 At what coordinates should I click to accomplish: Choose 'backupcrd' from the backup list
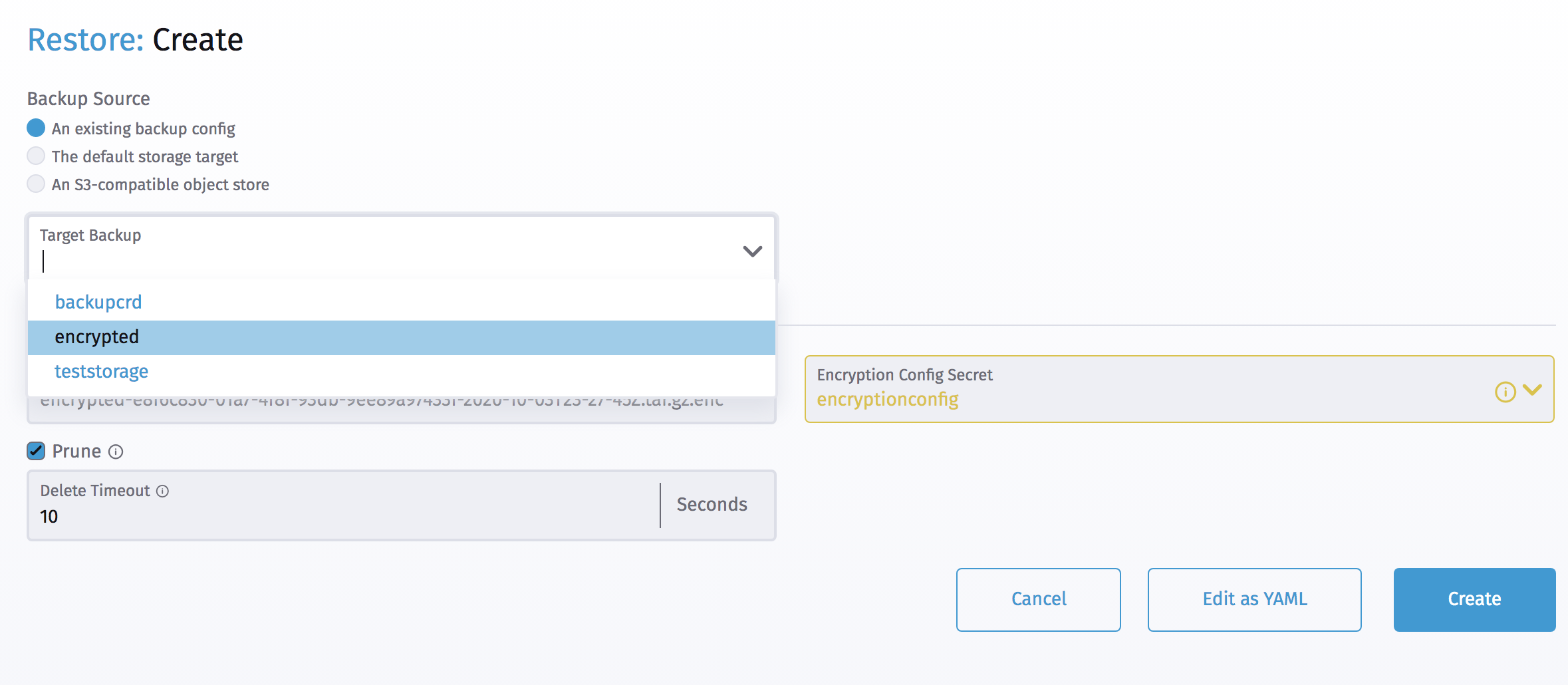tap(98, 302)
